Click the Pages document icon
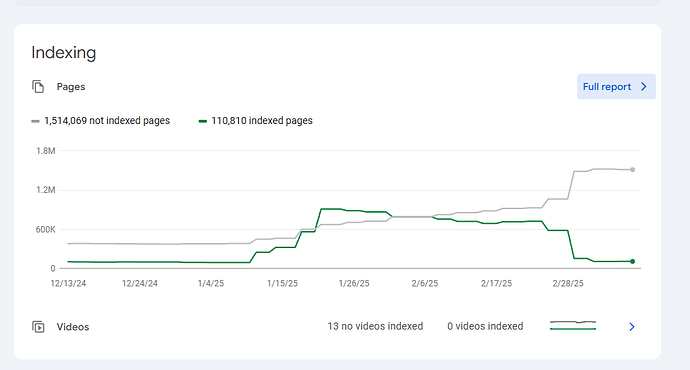Viewport: 690px width, 370px height. pos(38,87)
